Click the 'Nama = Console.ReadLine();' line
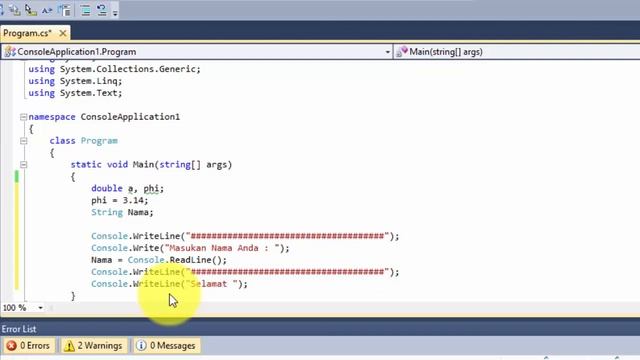The image size is (640, 360). pyautogui.click(x=159, y=260)
